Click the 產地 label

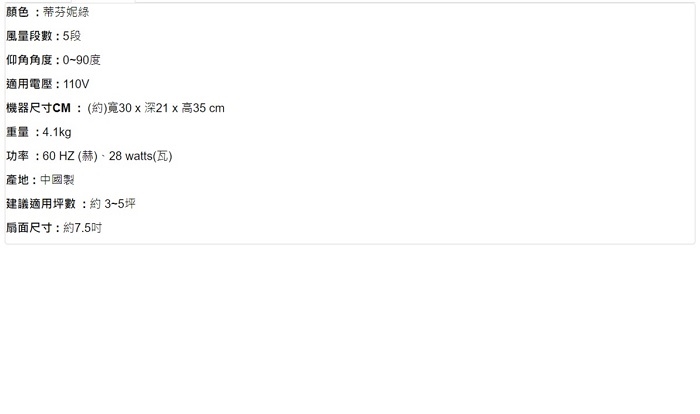18,180
